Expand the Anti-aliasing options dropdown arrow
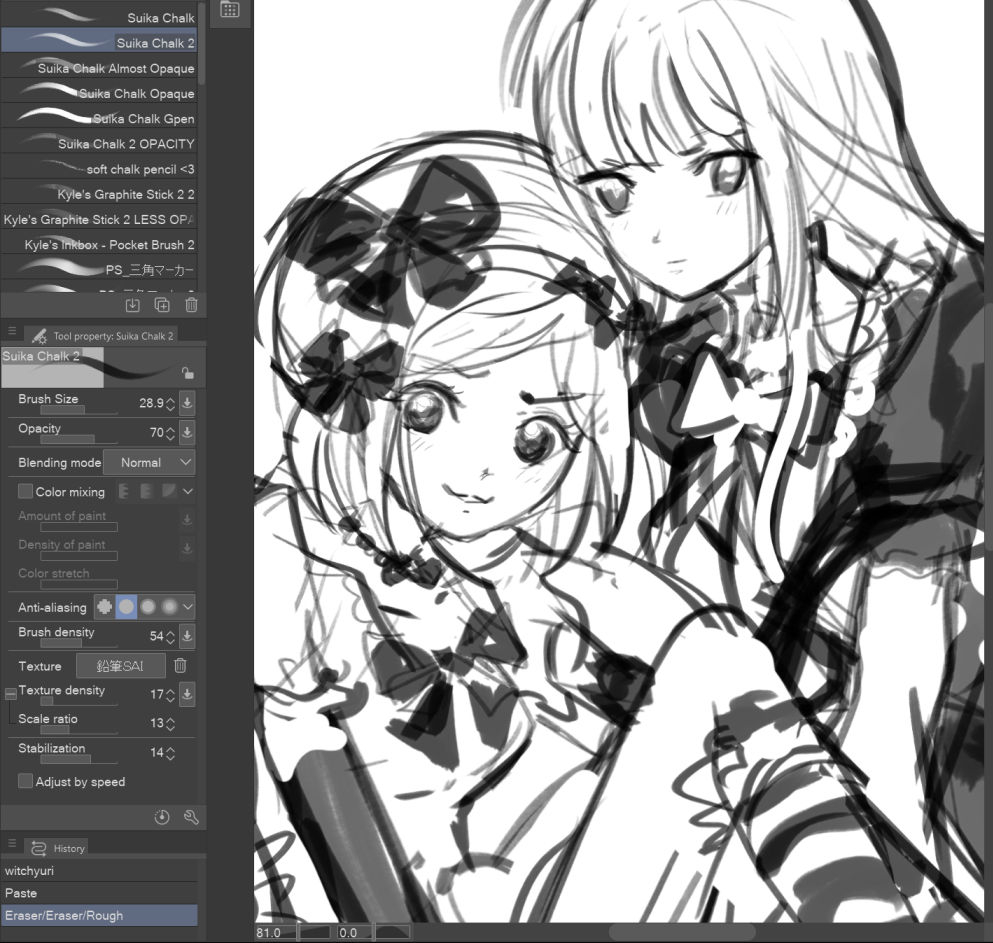The image size is (993, 943). tap(187, 607)
